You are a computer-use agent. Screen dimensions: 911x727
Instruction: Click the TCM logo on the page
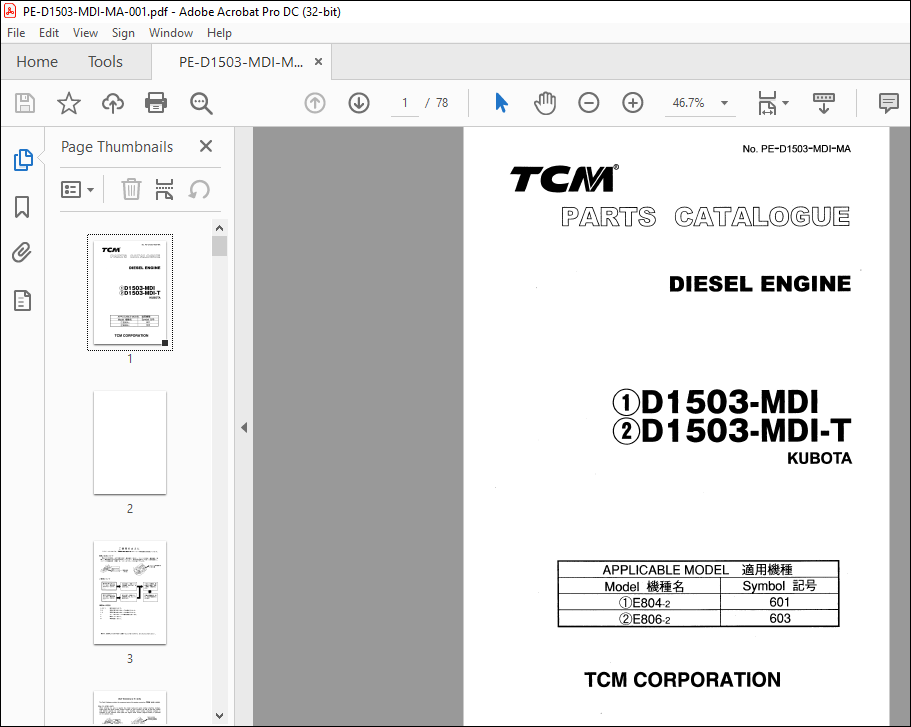point(564,178)
